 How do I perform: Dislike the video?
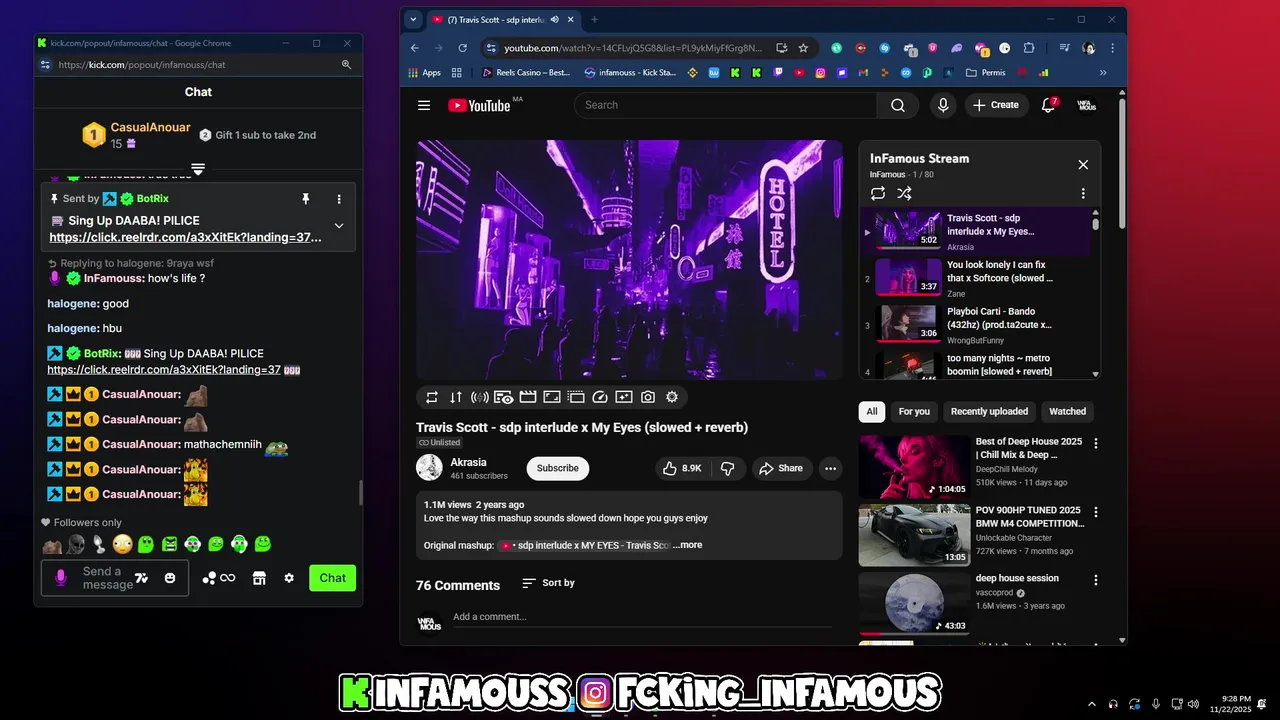(x=728, y=468)
